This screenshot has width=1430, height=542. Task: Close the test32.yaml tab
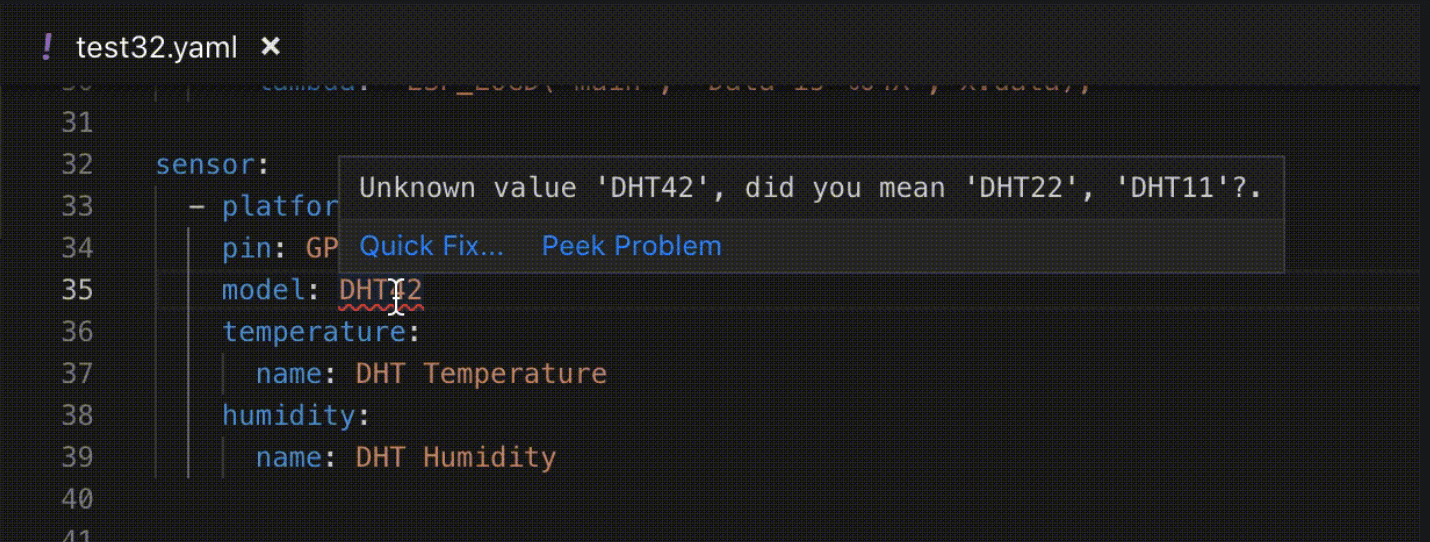click(270, 46)
